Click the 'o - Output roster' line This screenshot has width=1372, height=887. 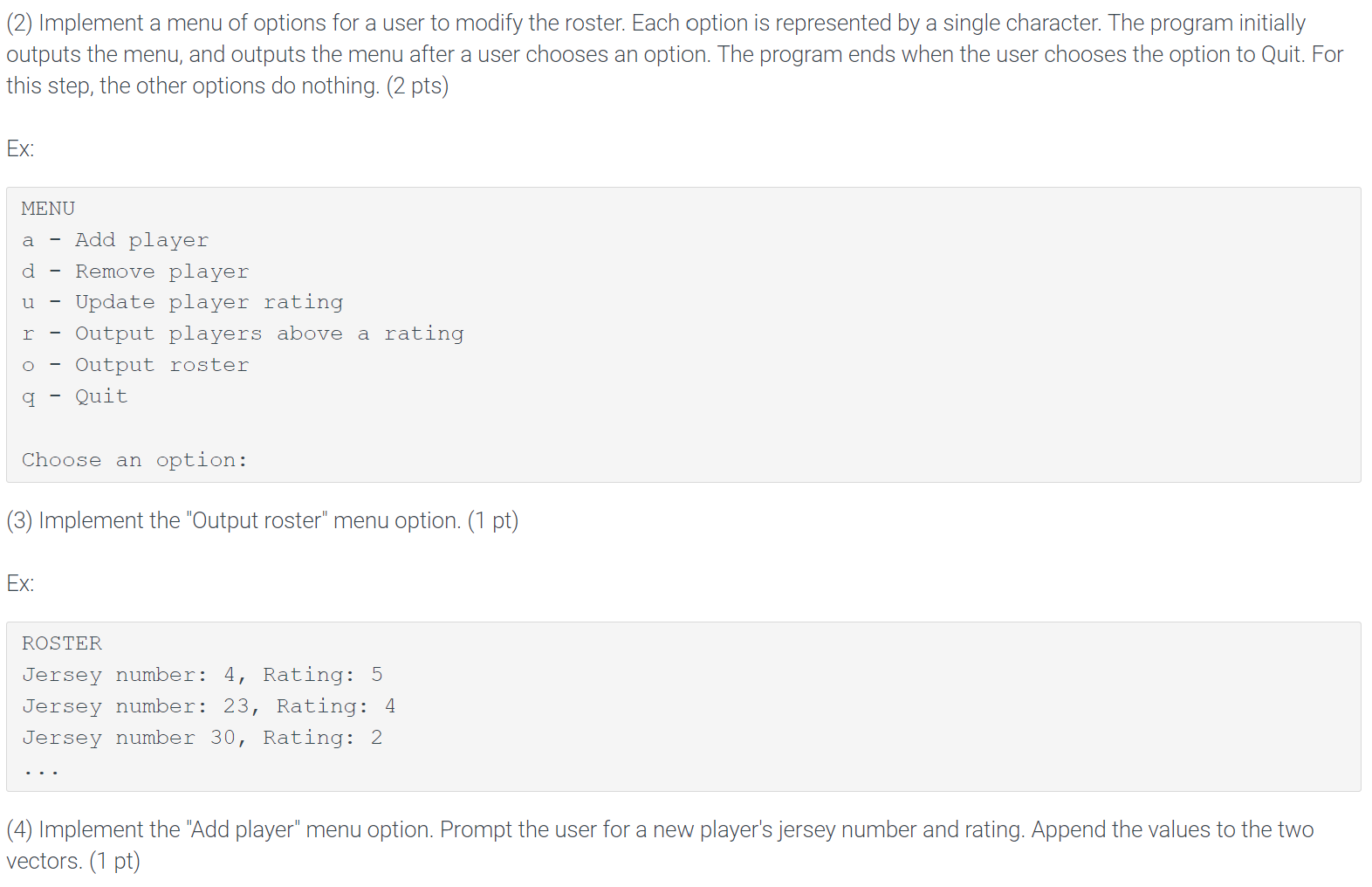tap(135, 365)
